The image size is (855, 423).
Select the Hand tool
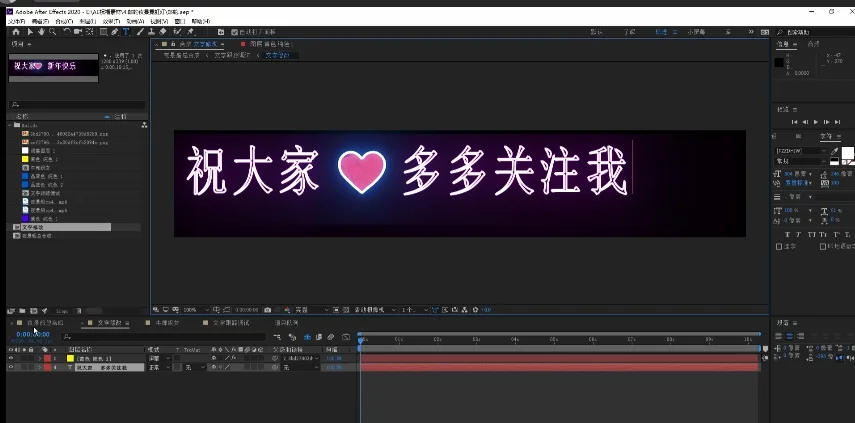coord(41,31)
